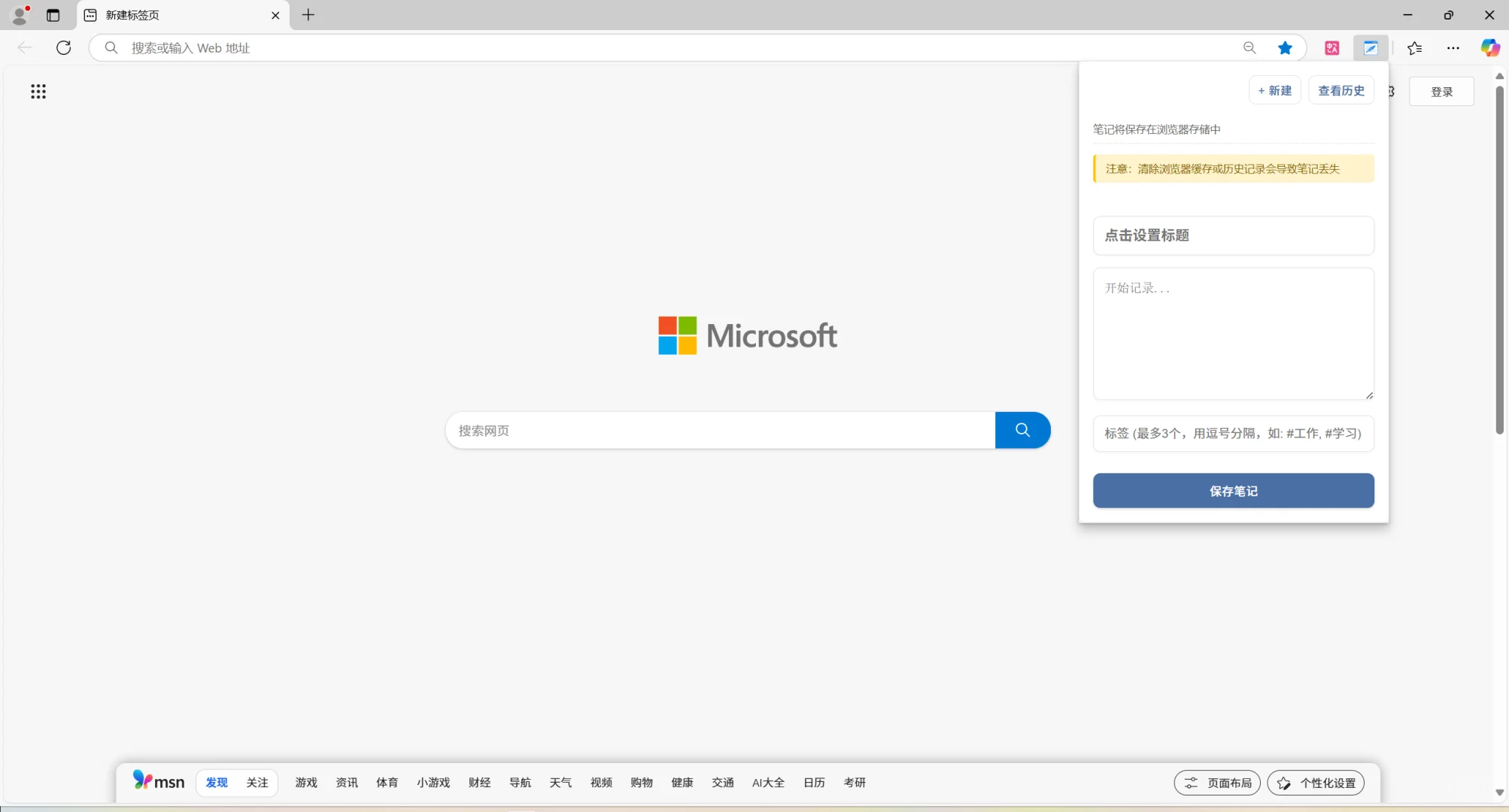
Task: Click the translate extension icon
Action: click(1332, 48)
